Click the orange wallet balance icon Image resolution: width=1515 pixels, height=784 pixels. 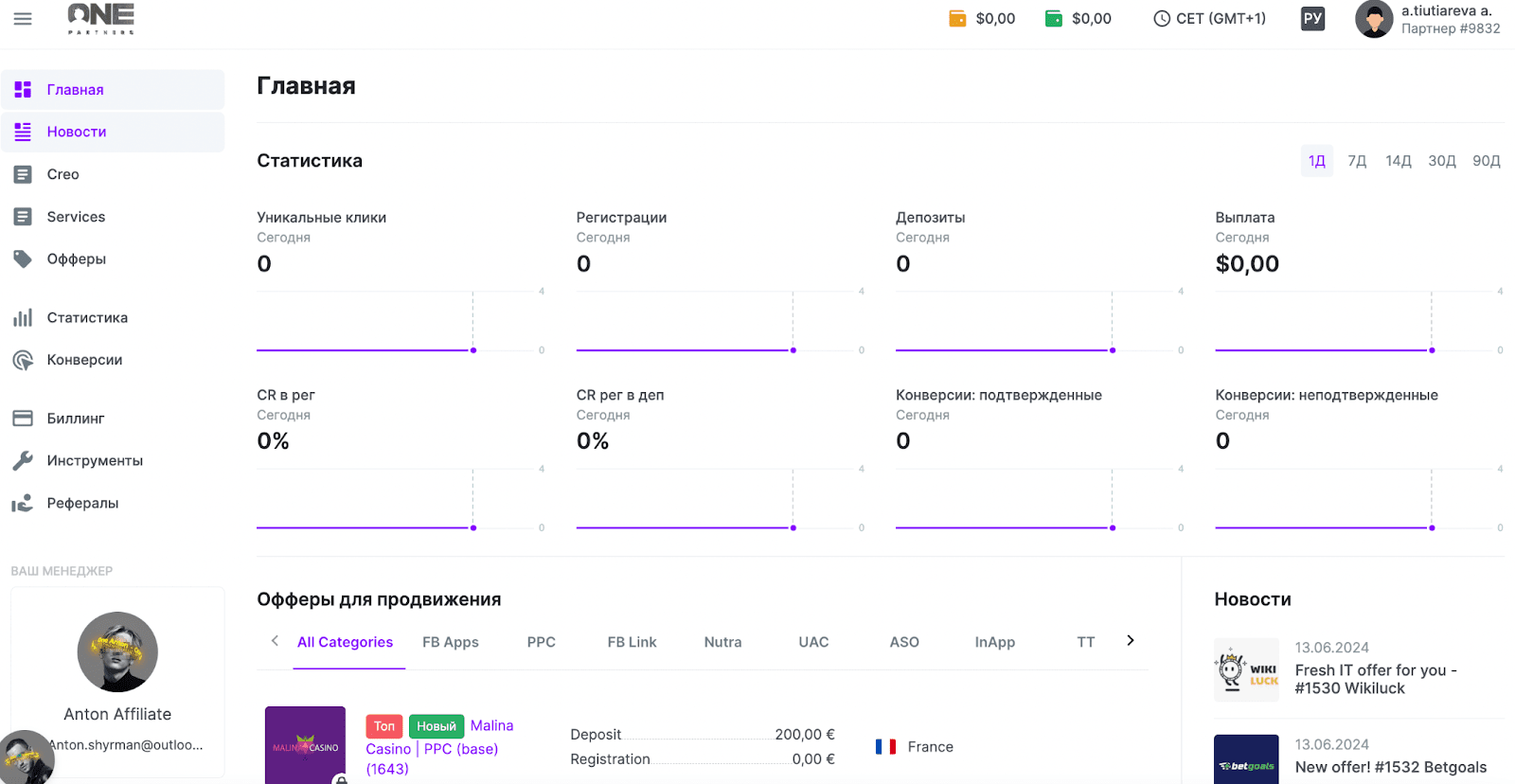pos(957,19)
